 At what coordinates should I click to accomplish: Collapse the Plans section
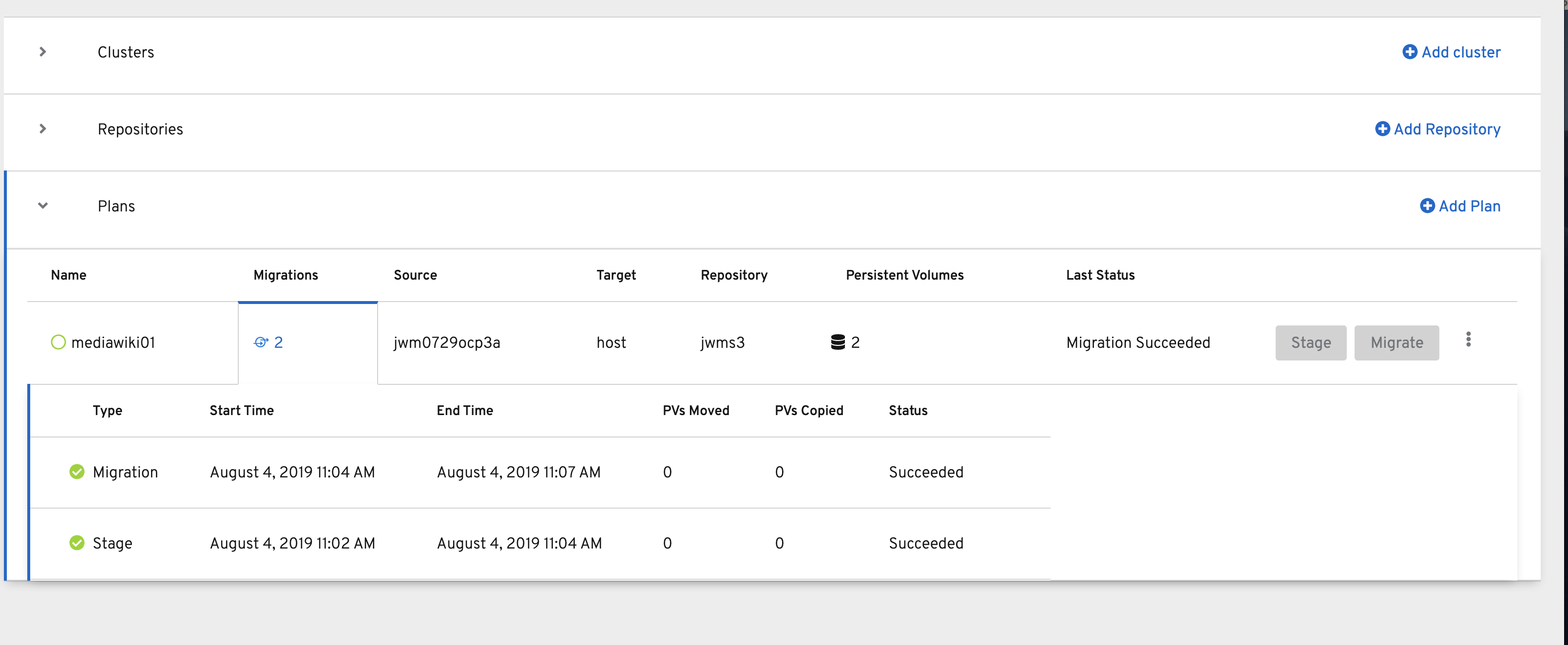(42, 206)
